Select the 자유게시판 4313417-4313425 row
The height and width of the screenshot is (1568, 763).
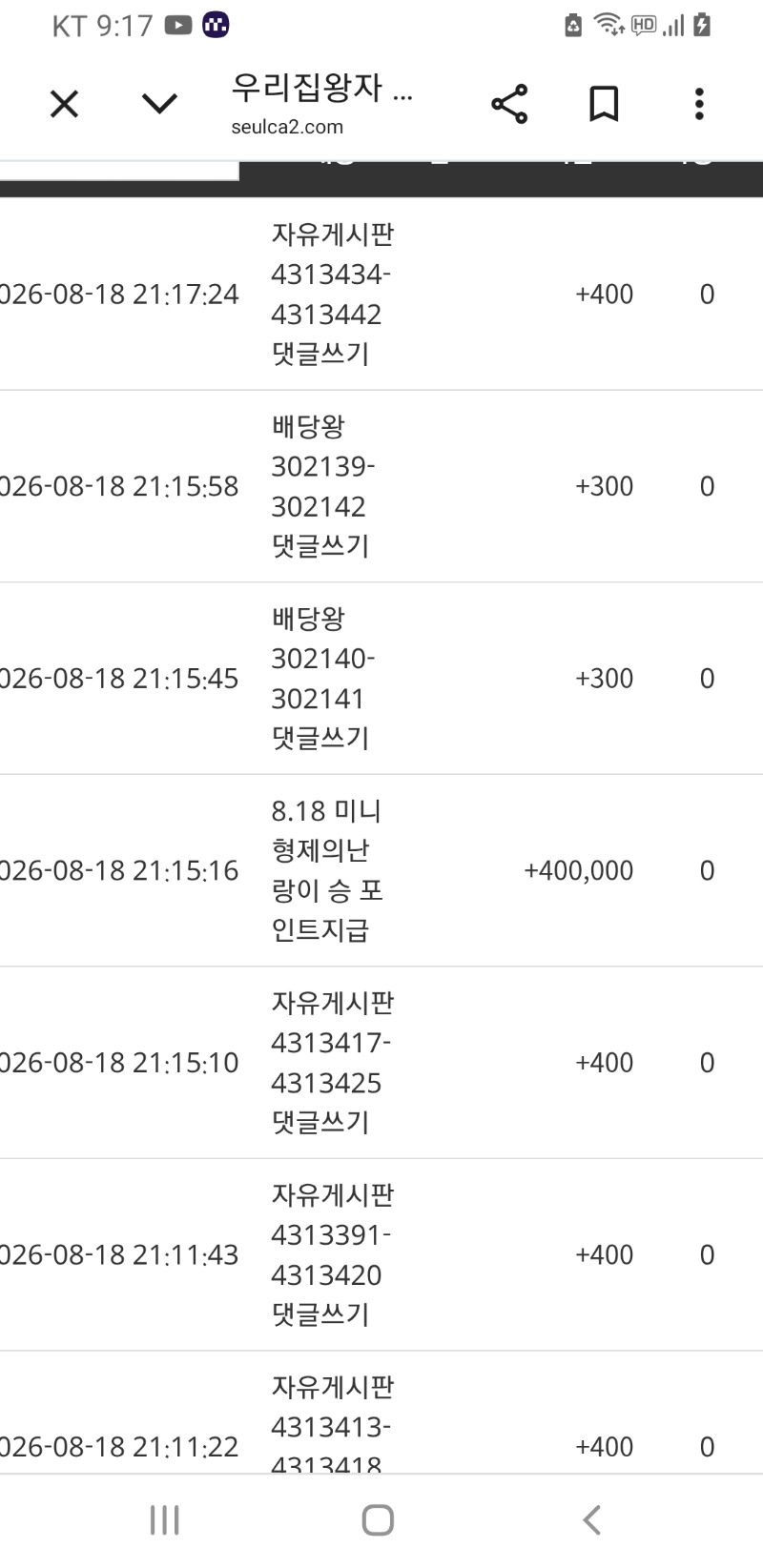point(381,1063)
